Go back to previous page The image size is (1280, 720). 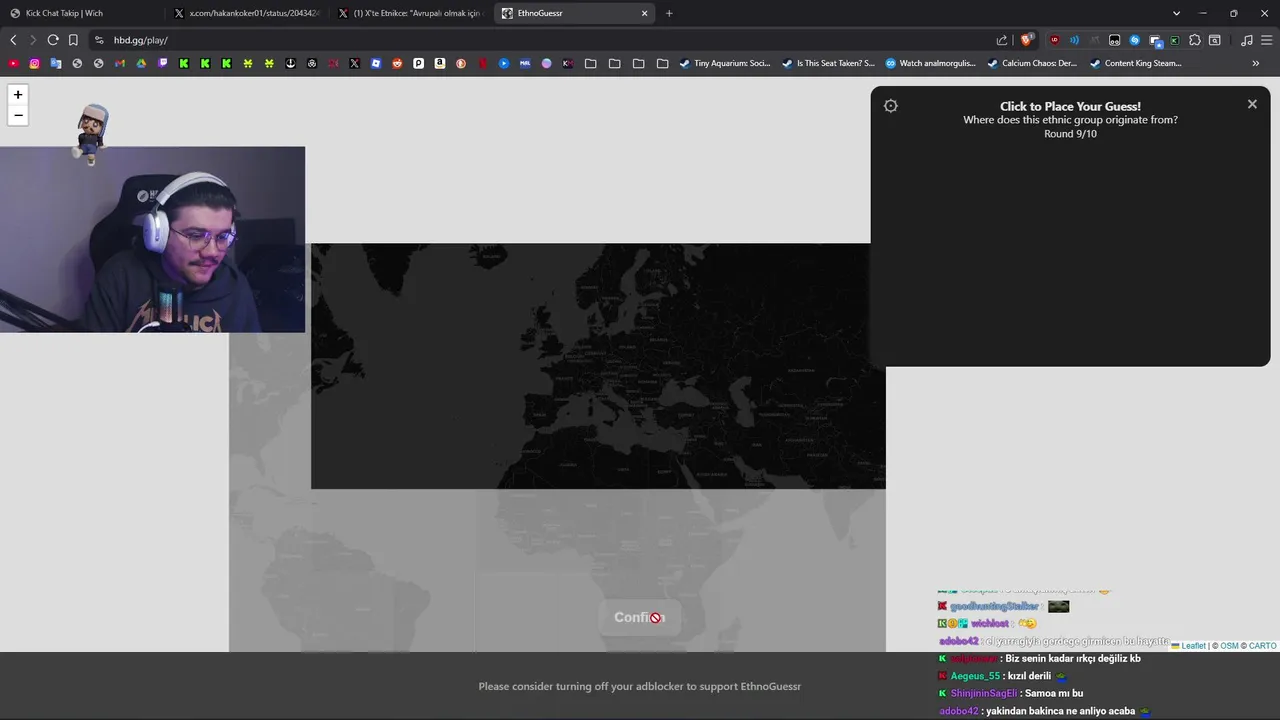coord(13,40)
